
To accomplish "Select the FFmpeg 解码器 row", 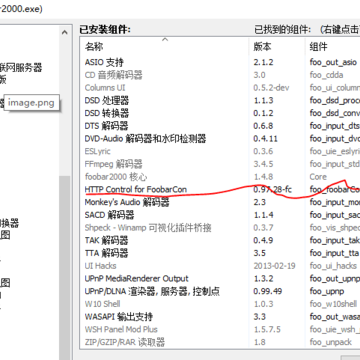I will tap(220, 164).
